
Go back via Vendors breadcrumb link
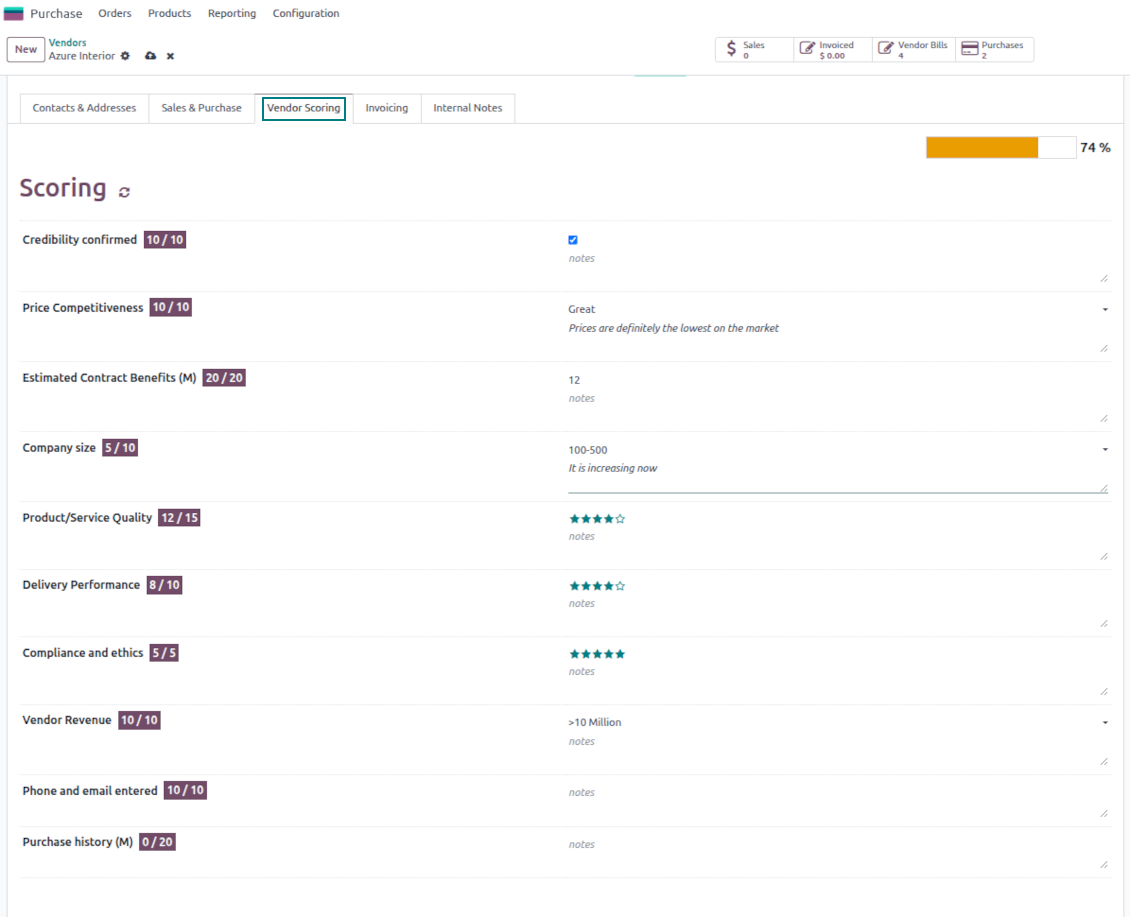(68, 43)
